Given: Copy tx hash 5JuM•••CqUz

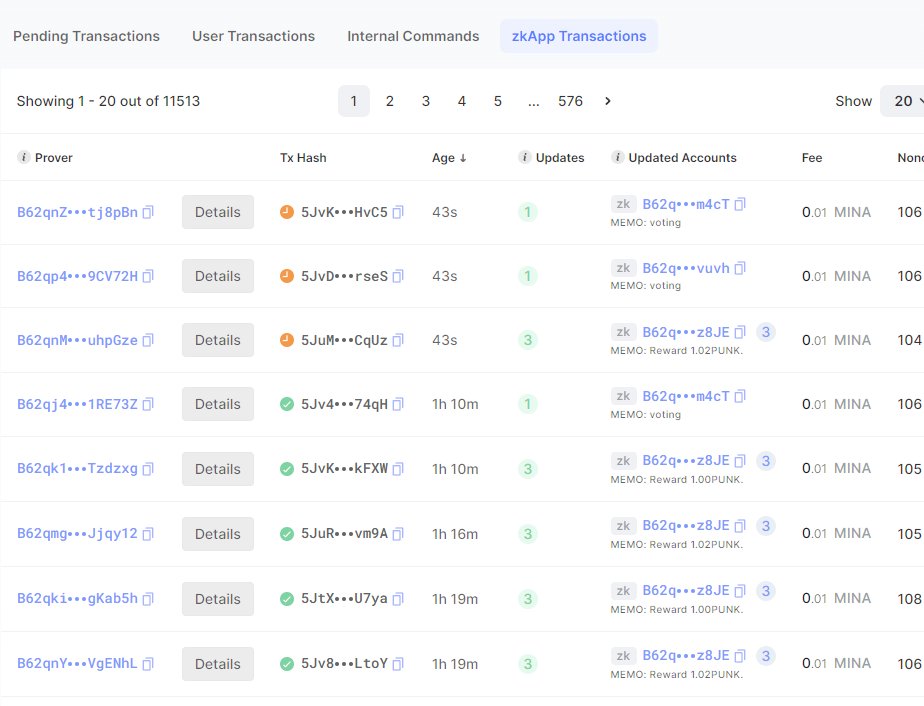Looking at the screenshot, I should pyautogui.click(x=398, y=340).
